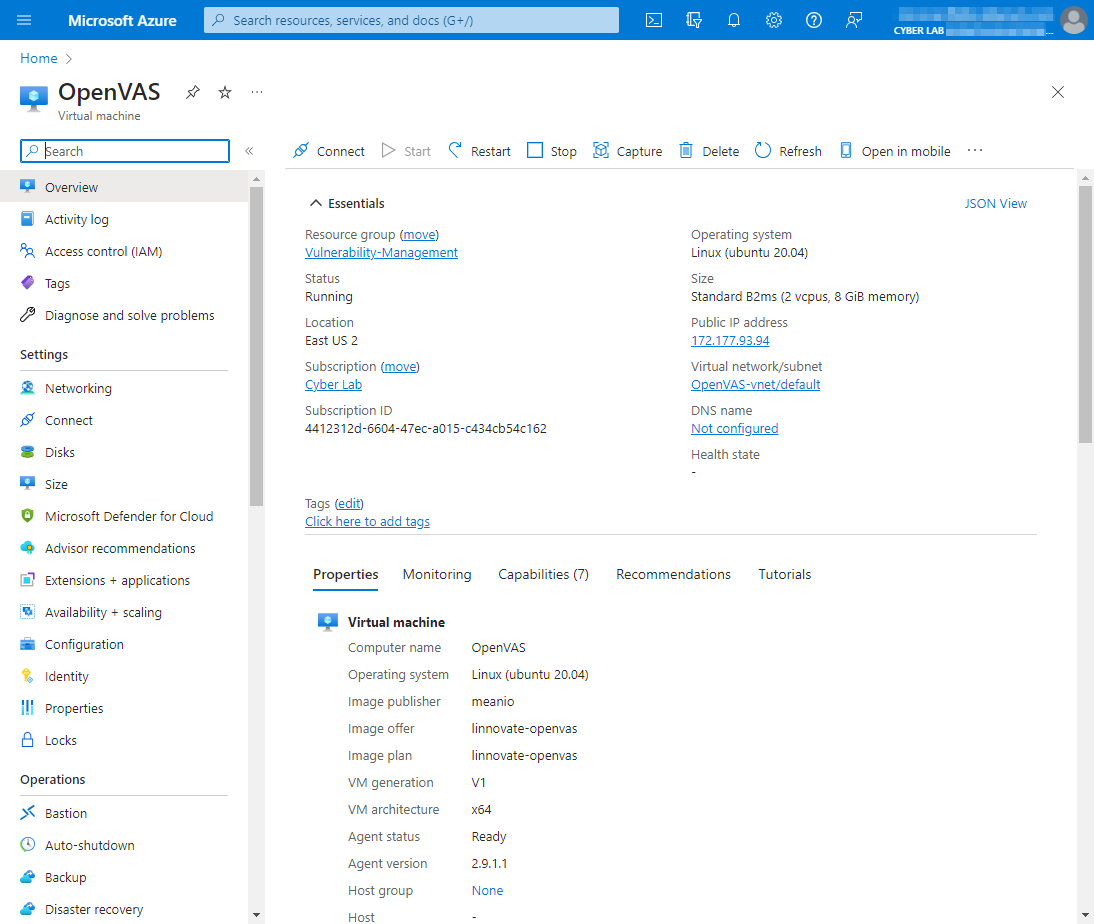Open the Identity key icon
Screen dimensions: 1094x924
(x=27, y=676)
